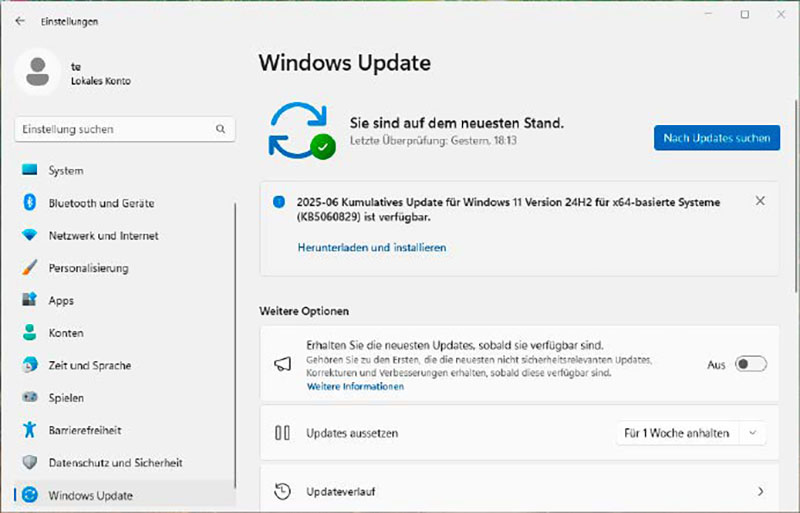Click the Weitere Optionen heading
Screen dimensions: 800x513
(304, 311)
